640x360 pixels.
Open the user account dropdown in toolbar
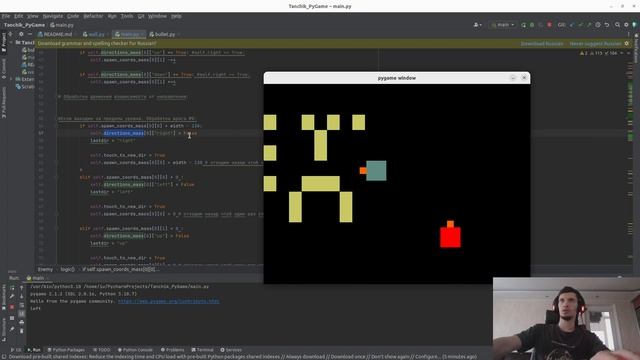pyautogui.click(x=477, y=25)
